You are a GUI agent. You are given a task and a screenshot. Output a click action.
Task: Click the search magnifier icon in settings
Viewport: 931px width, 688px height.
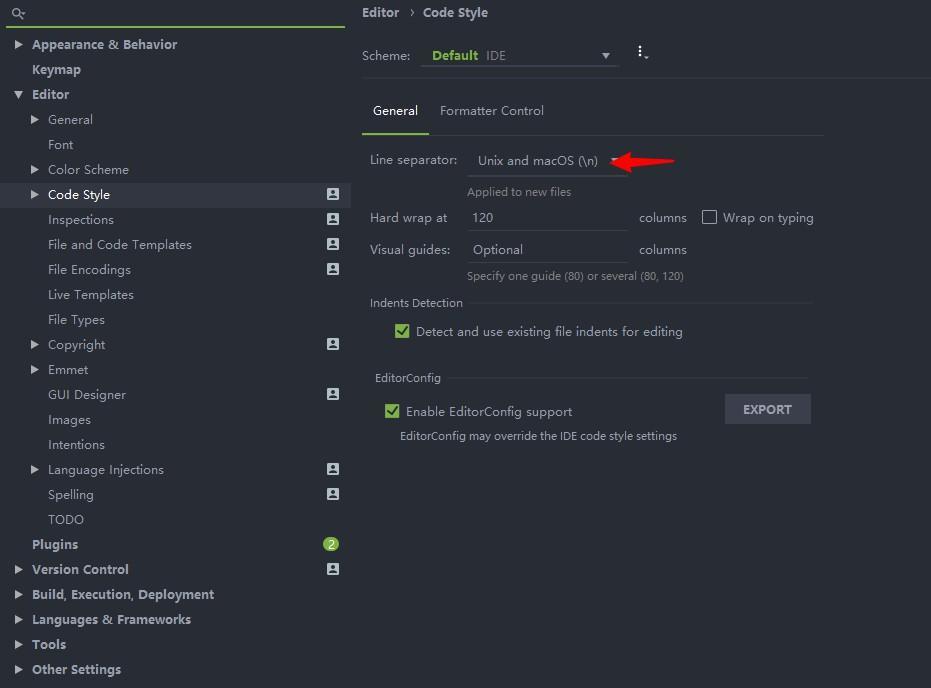point(17,14)
